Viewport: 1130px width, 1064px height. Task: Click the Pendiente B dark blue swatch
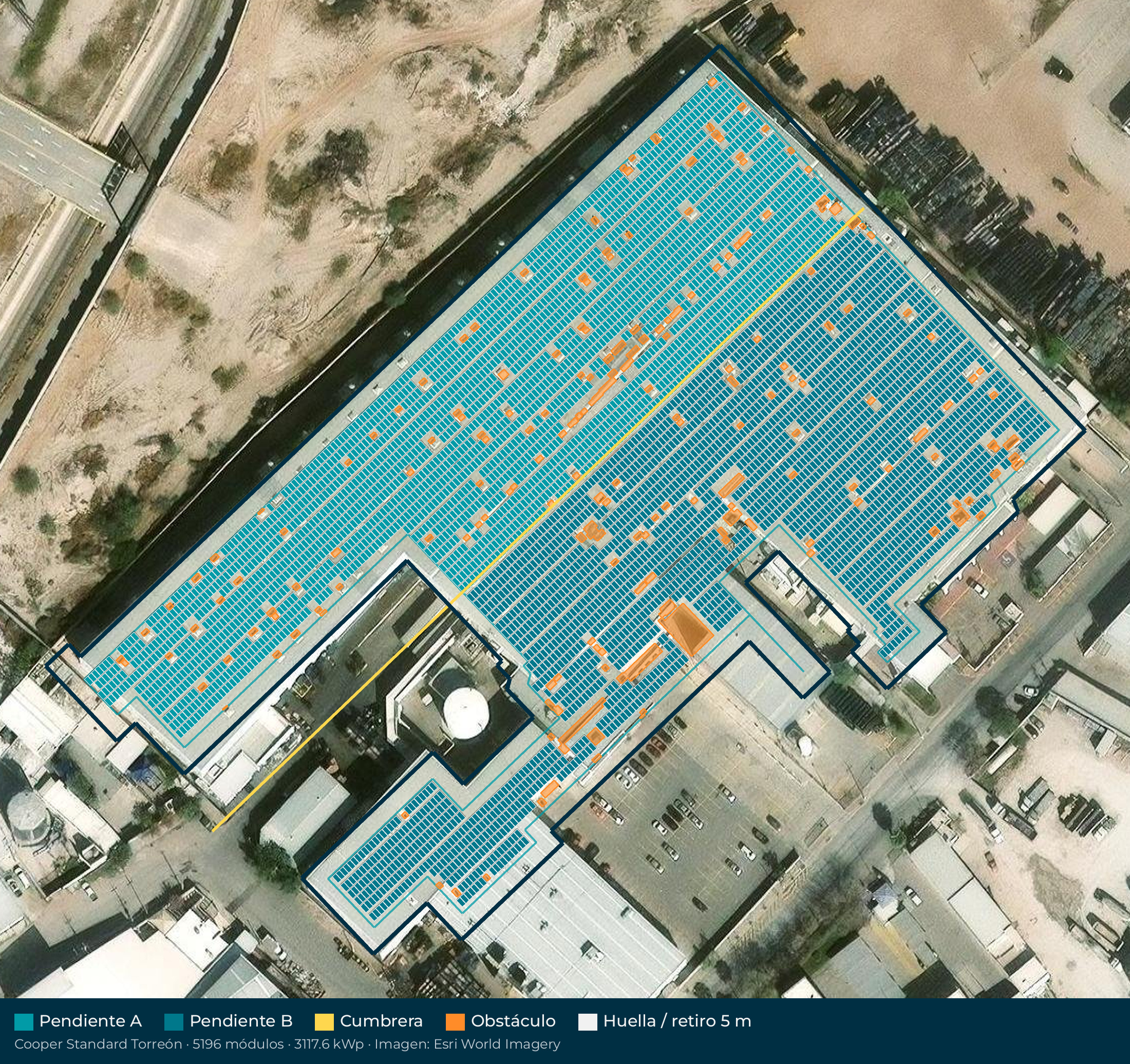click(174, 1021)
